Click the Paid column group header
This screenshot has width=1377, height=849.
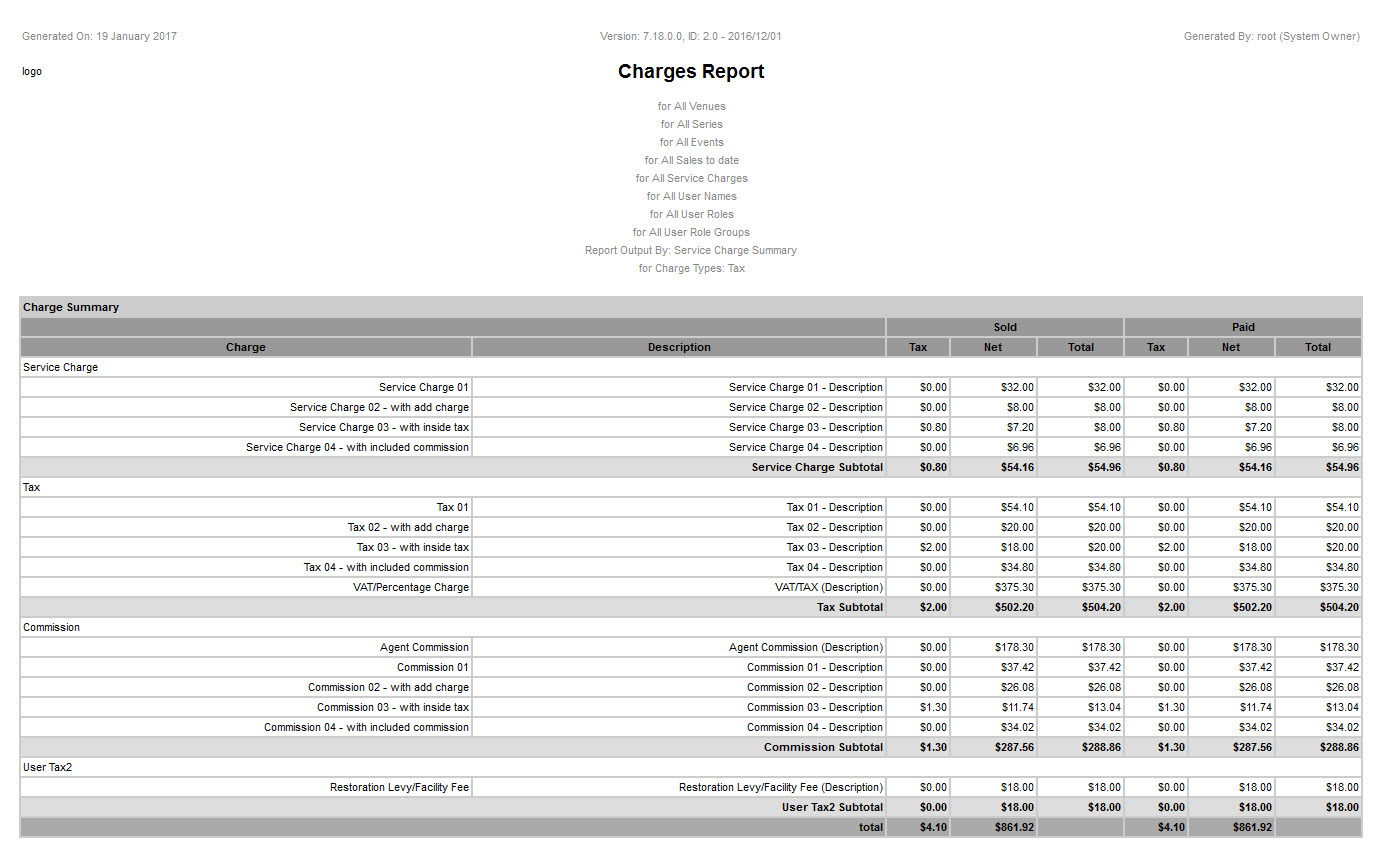[1243, 327]
